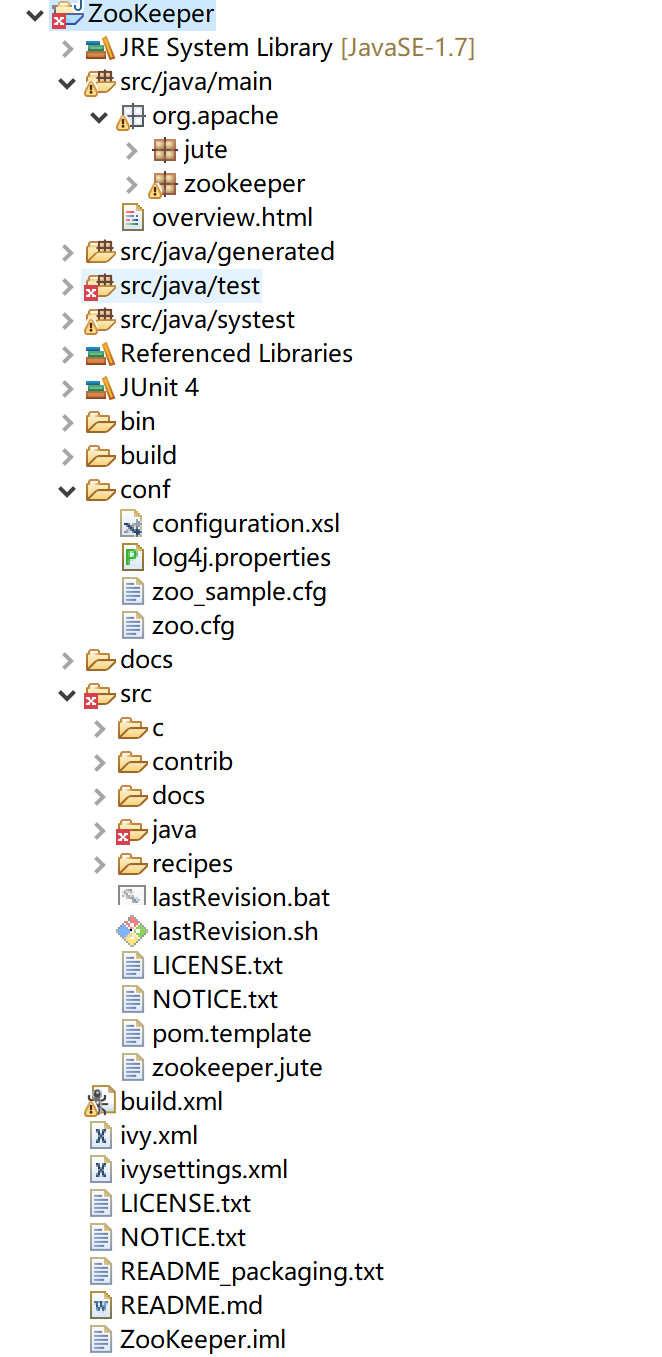Click the overview.html file icon
The height and width of the screenshot is (1357, 662).
tap(132, 218)
